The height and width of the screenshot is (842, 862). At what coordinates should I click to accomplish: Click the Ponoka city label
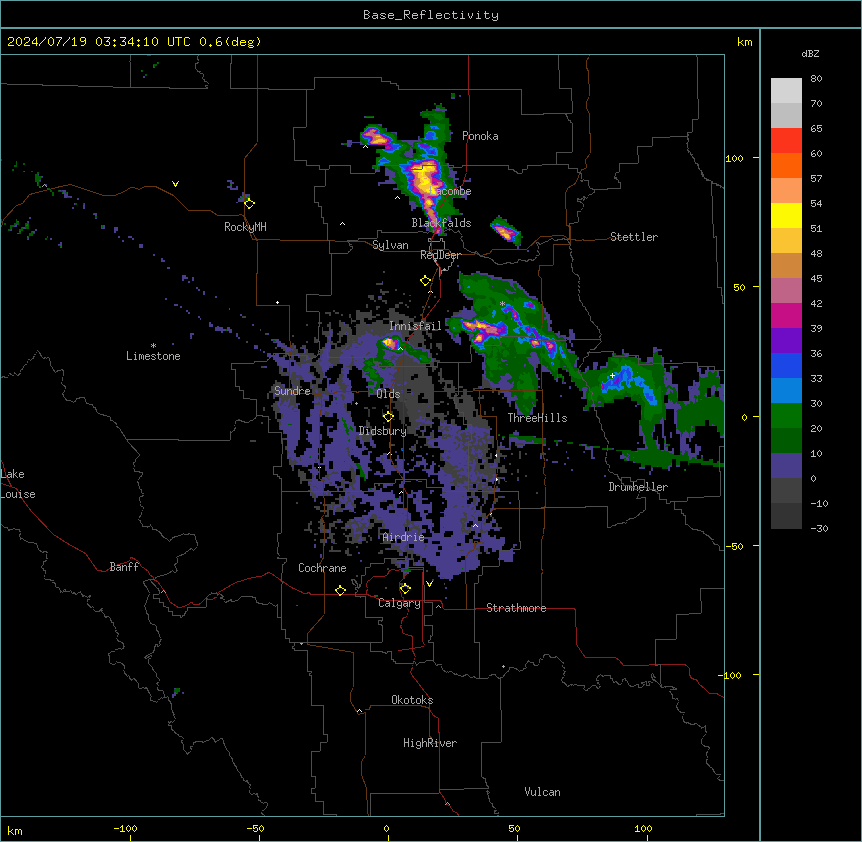pos(480,136)
